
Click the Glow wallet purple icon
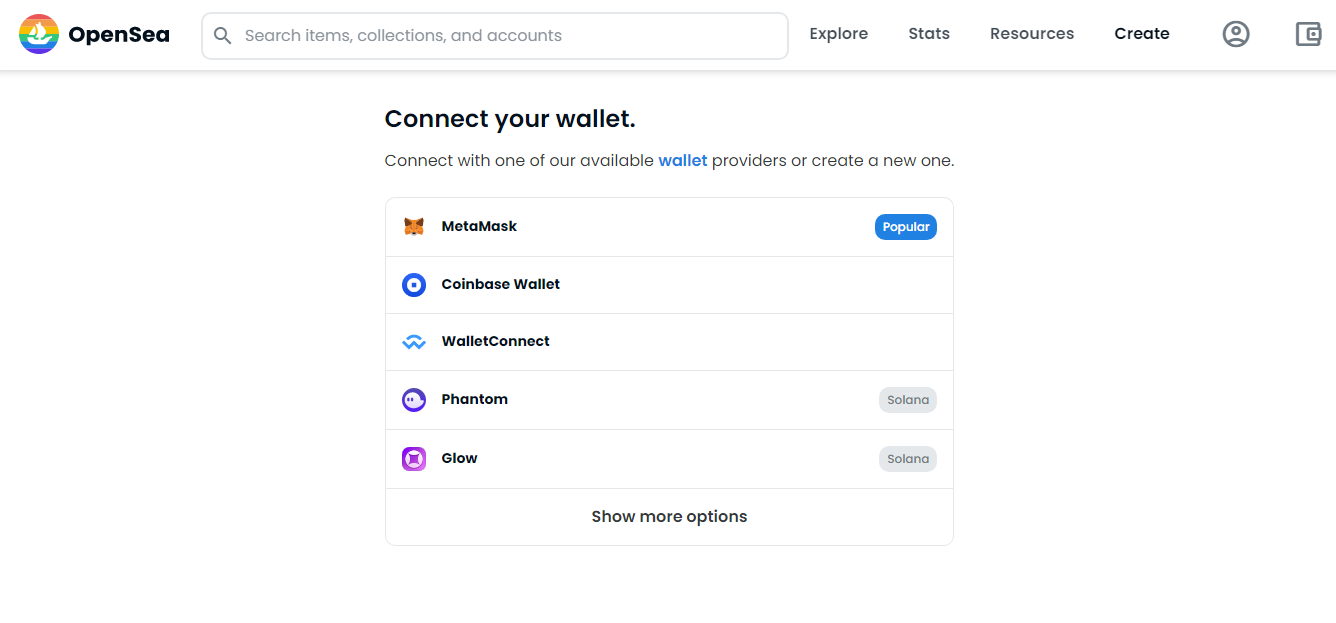(414, 459)
